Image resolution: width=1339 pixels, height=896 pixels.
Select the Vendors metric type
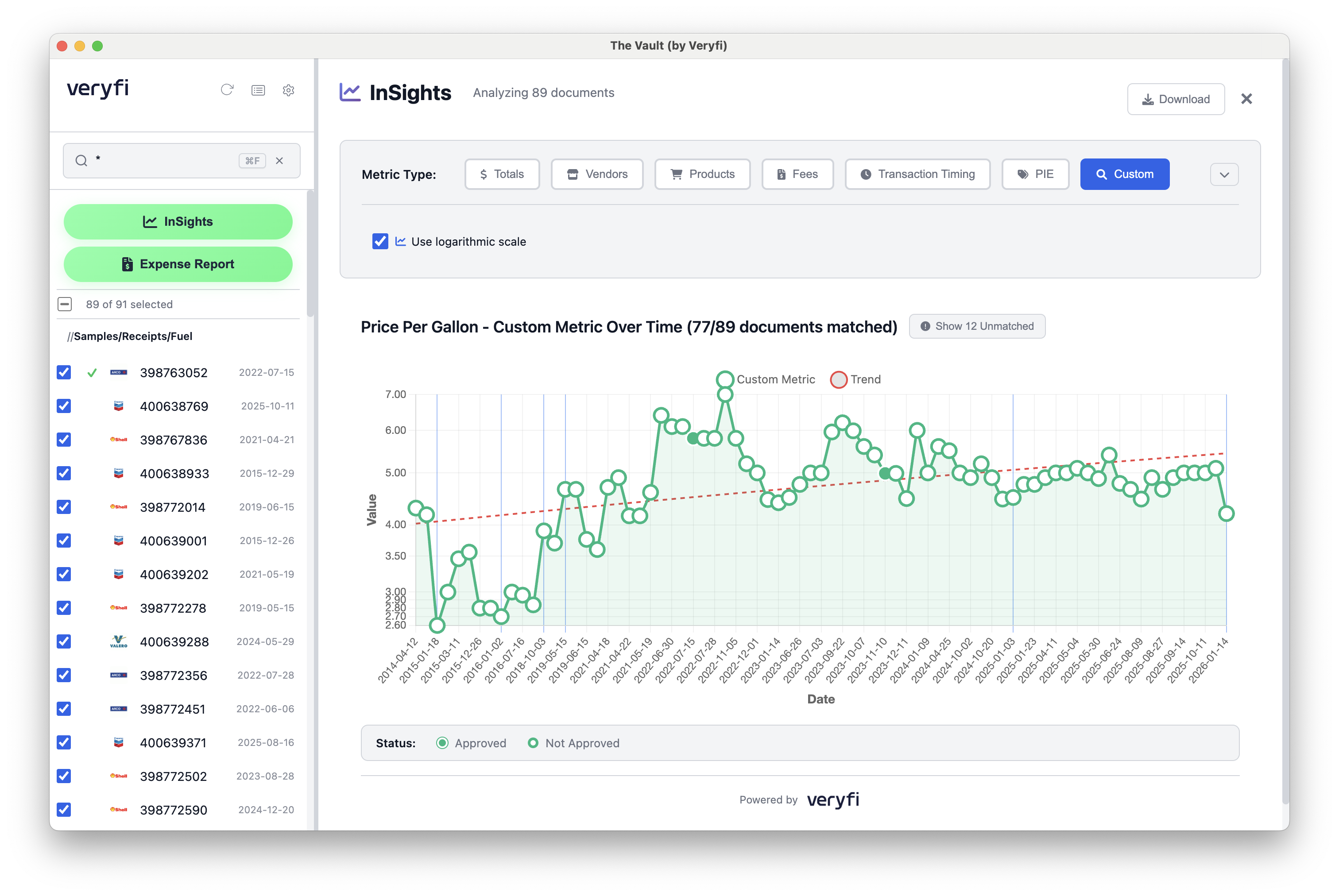[596, 174]
